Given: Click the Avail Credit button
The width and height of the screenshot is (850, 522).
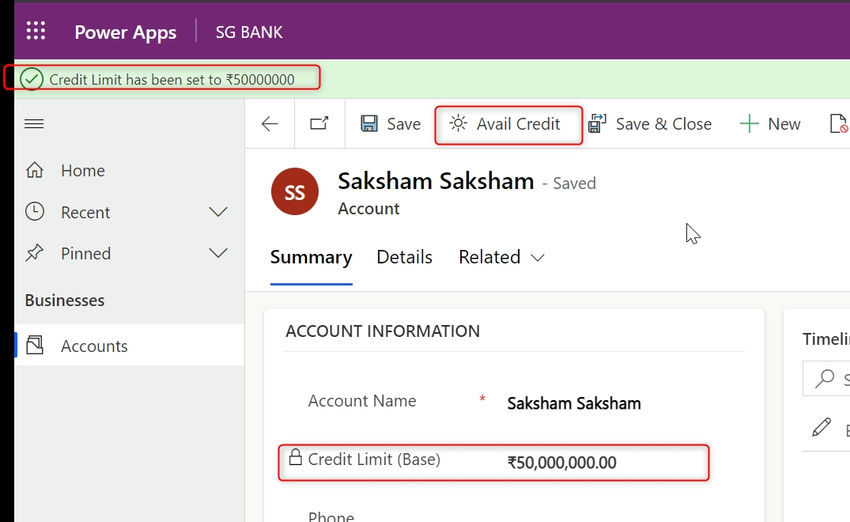Looking at the screenshot, I should [x=508, y=125].
